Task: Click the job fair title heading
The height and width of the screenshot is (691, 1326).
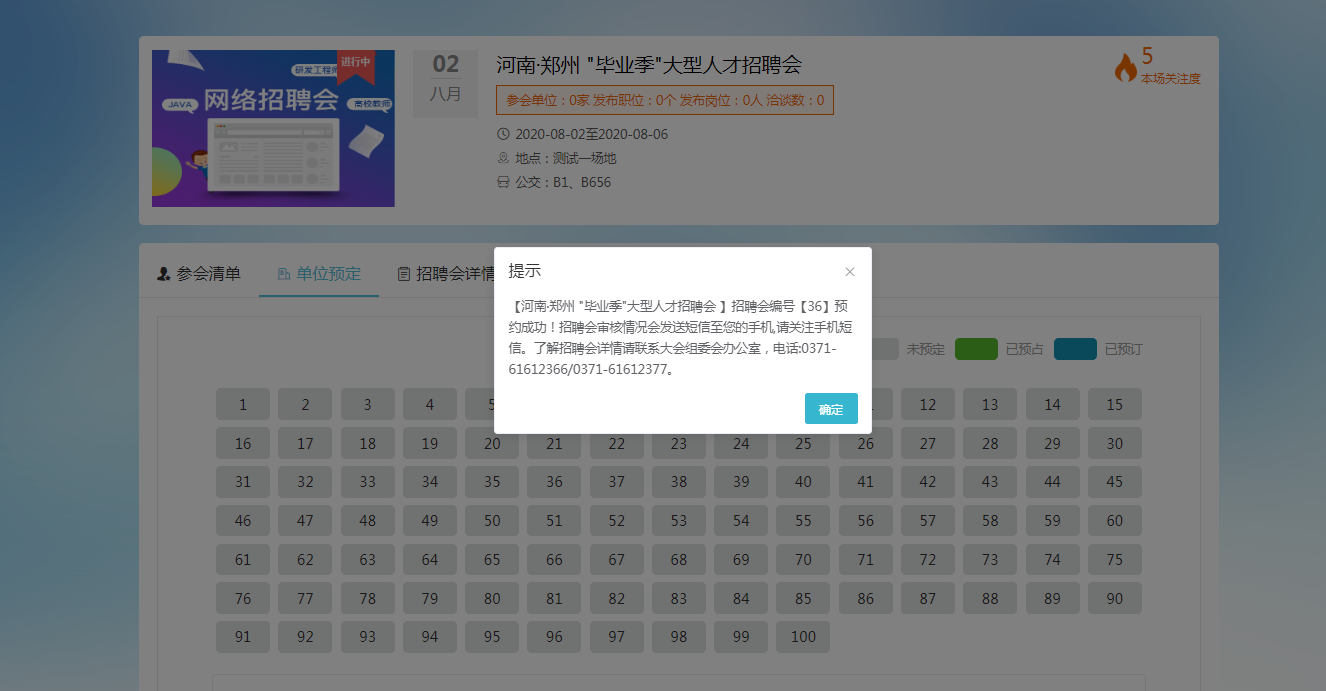Action: pos(648,65)
